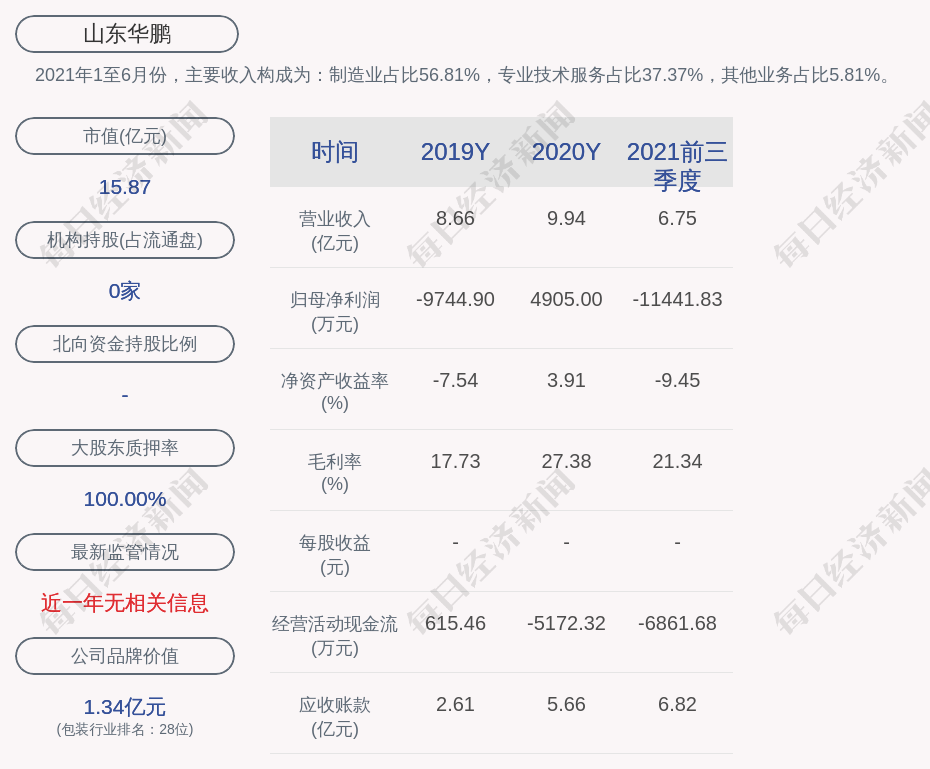Screen dimensions: 930x769
Task: Select revenue value 6.75
Action: click(677, 218)
